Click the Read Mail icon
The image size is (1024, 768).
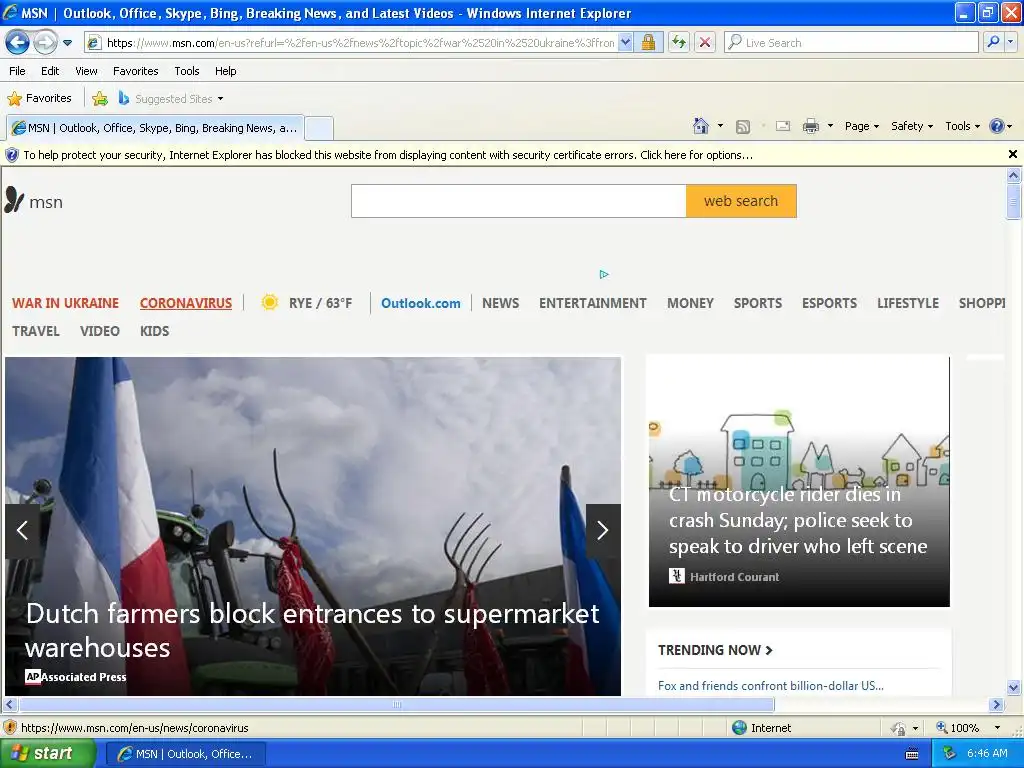(782, 126)
